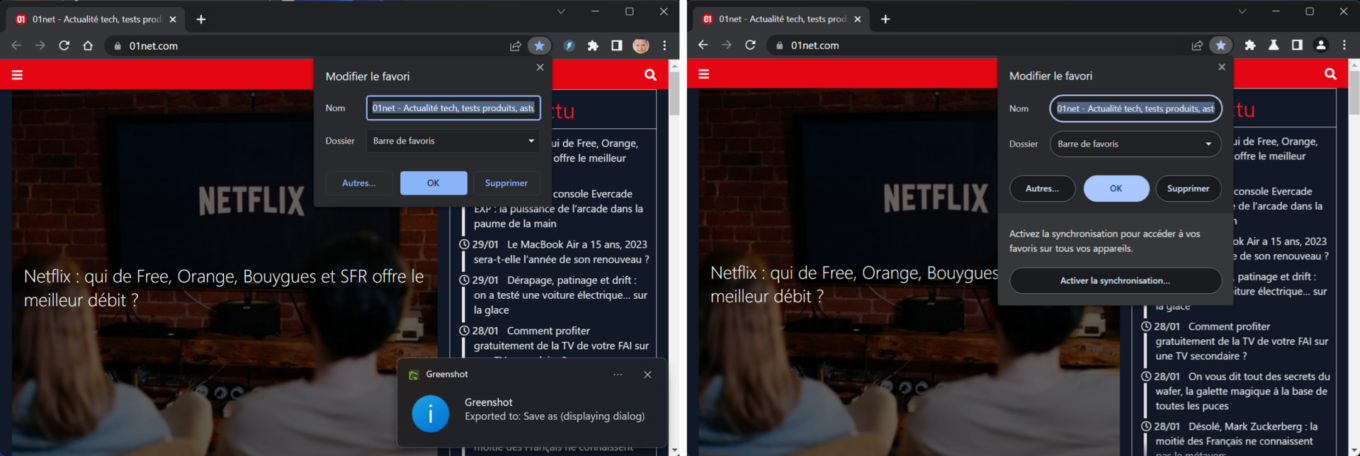This screenshot has width=1360, height=456.
Task: Confirm with OK in left window's popup
Action: pyautogui.click(x=433, y=183)
